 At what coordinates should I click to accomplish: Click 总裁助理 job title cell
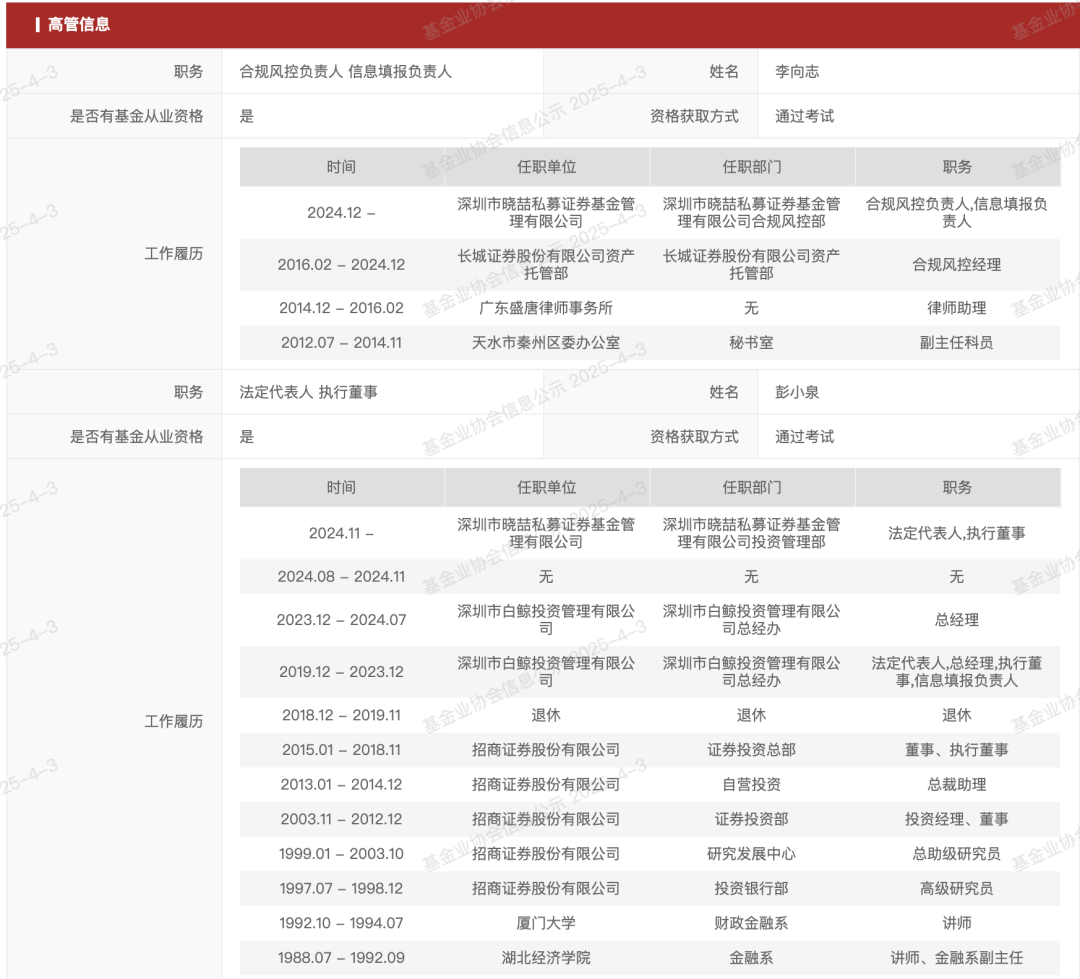click(957, 785)
